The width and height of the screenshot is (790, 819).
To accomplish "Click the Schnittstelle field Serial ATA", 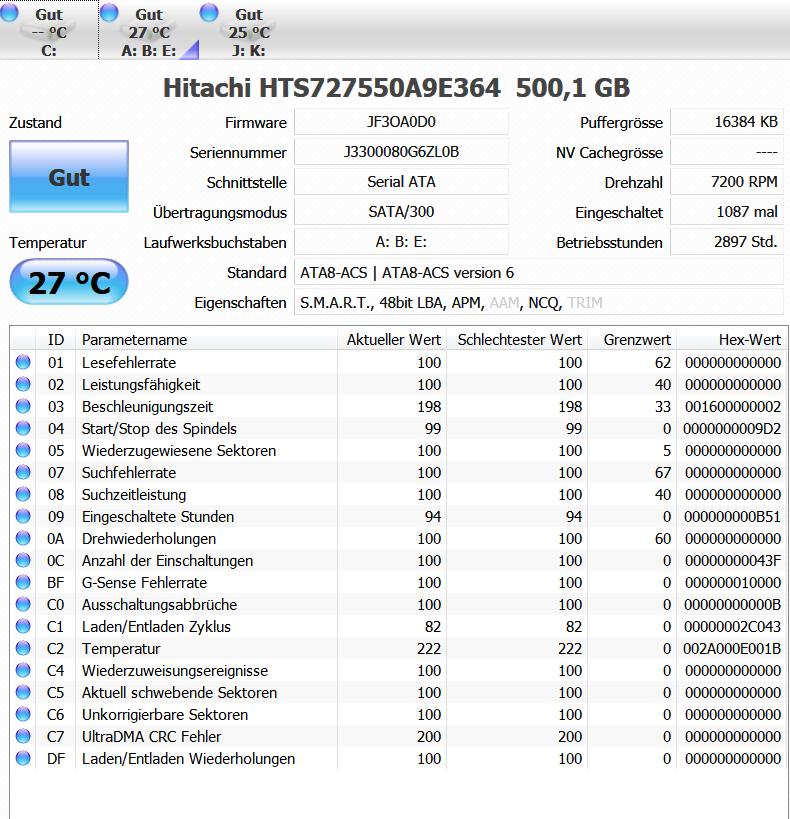I will coord(401,182).
